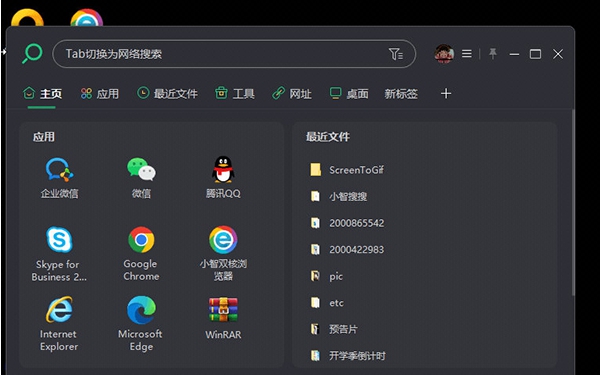Switch to 工具 tab
600x375 pixels.
(235, 93)
